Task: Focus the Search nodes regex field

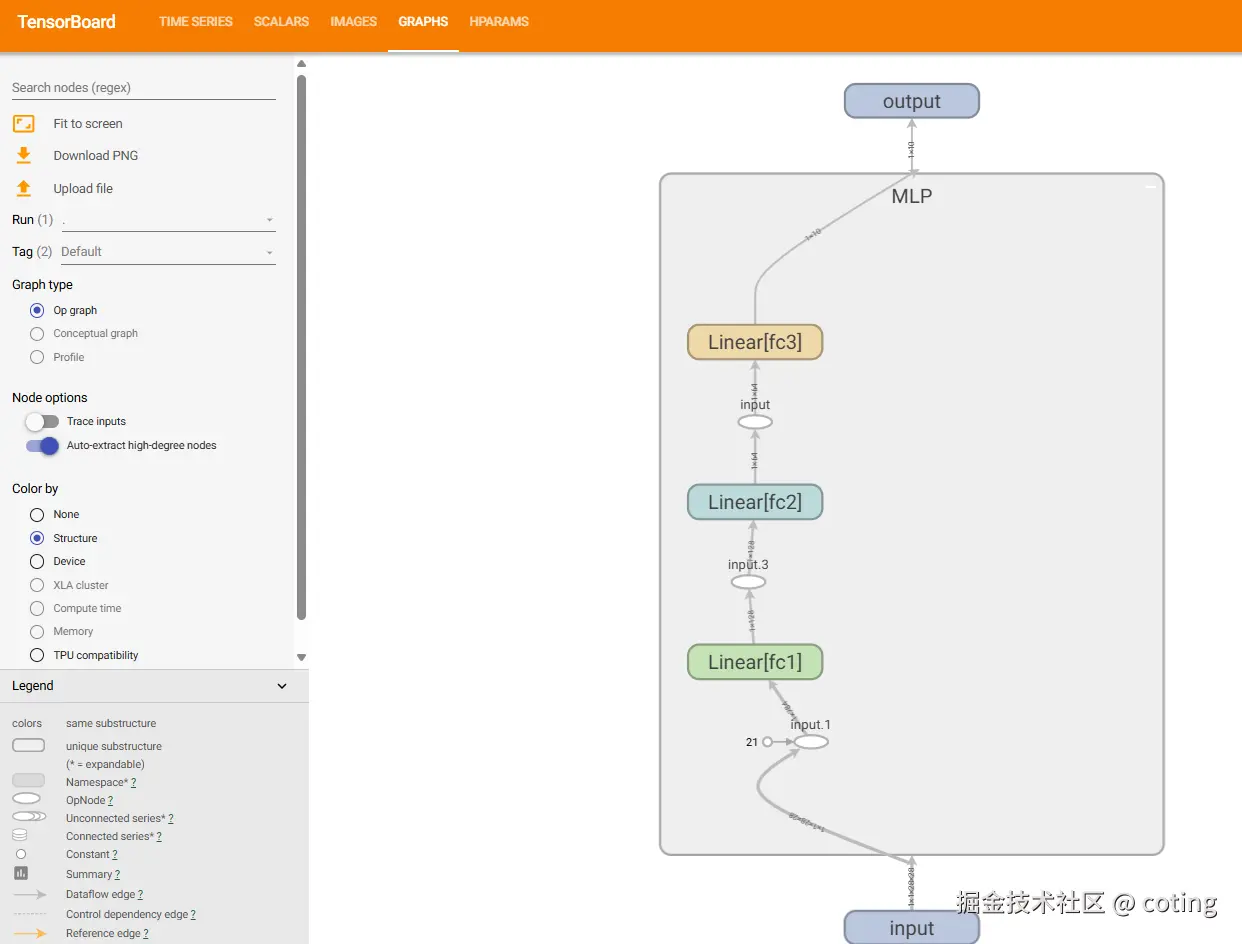Action: point(143,87)
